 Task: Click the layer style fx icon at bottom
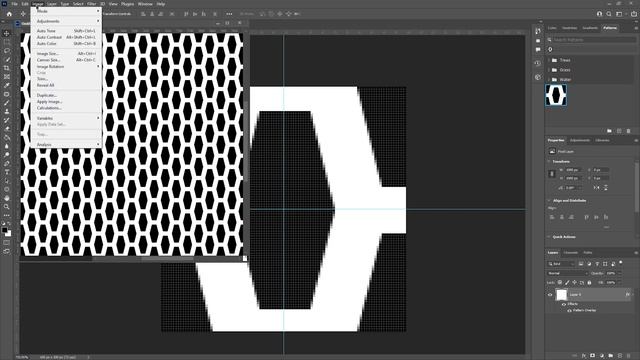(584, 356)
